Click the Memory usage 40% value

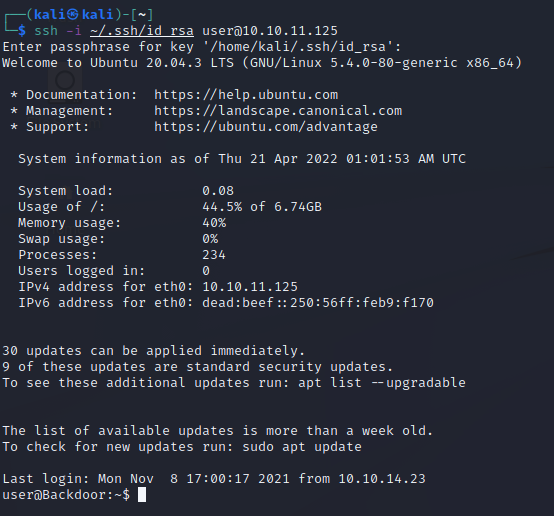(214, 223)
